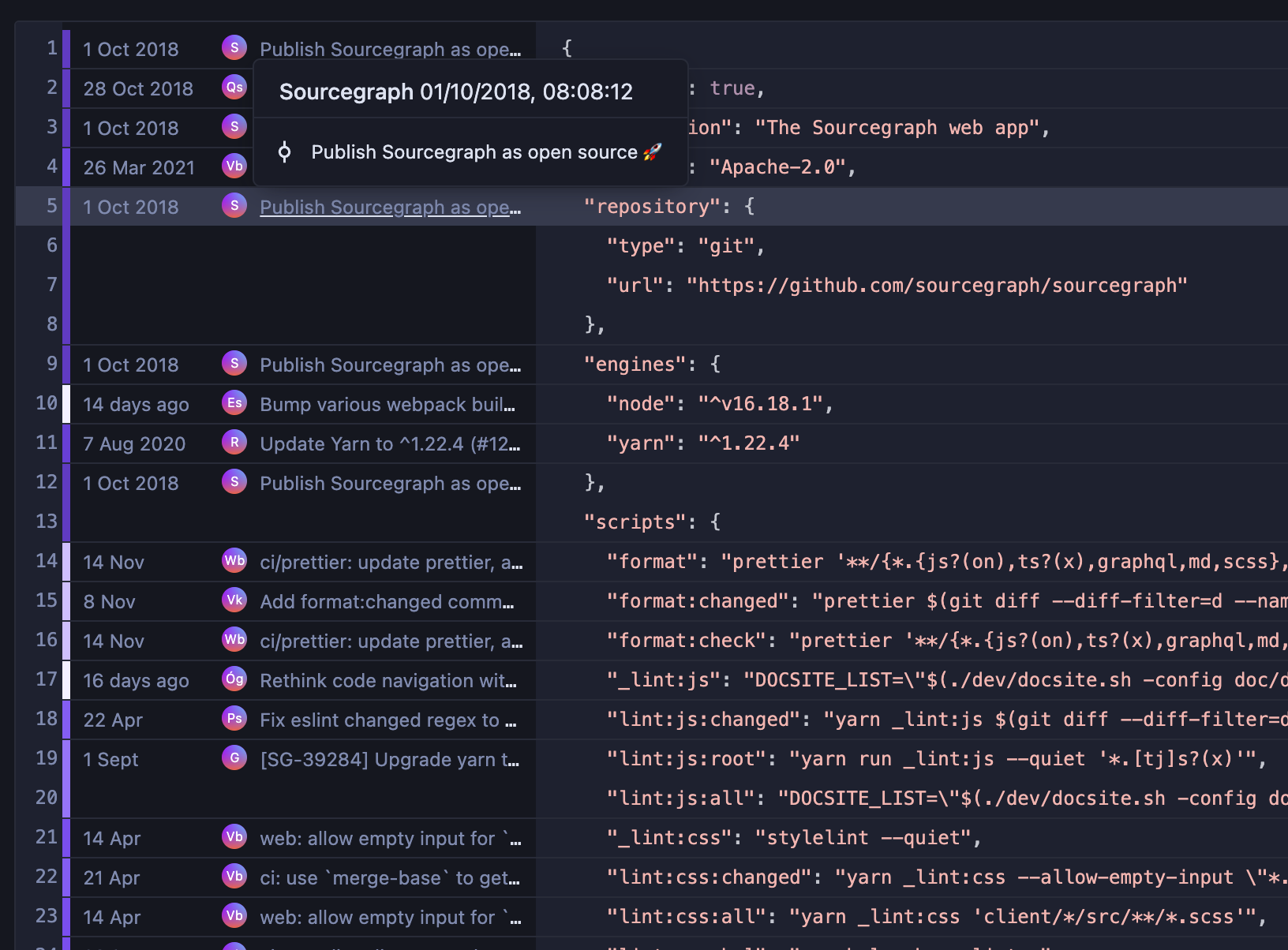
Task: Click the "yarn" engine key on line 11
Action: click(640, 443)
